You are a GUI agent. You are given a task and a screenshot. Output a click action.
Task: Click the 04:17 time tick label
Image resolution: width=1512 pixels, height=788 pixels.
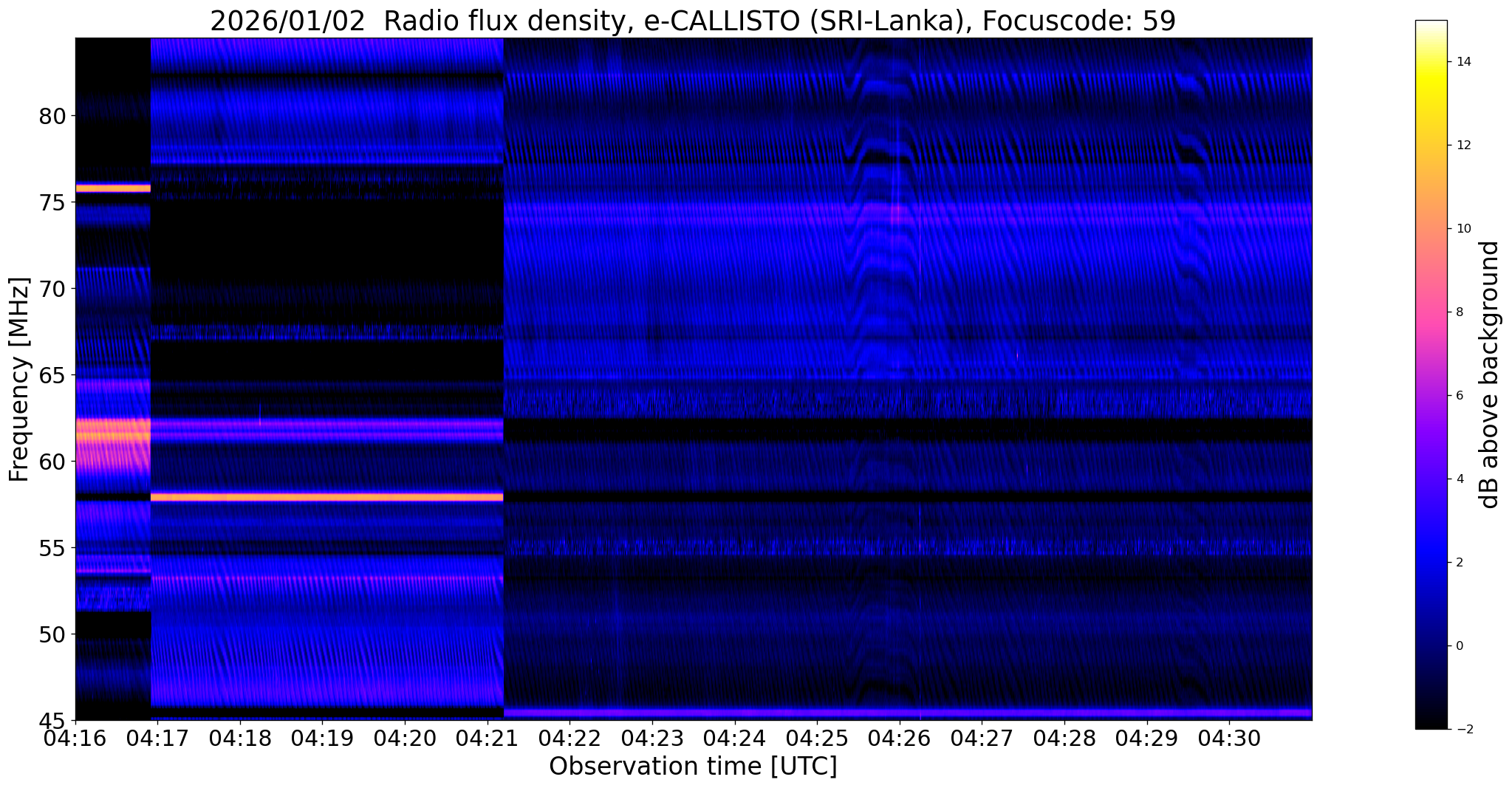158,739
